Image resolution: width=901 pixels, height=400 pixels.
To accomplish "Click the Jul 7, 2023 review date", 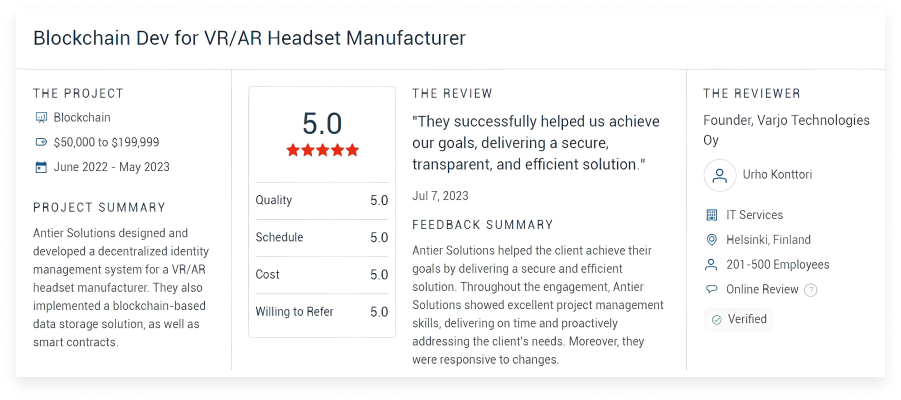I will coord(440,196).
